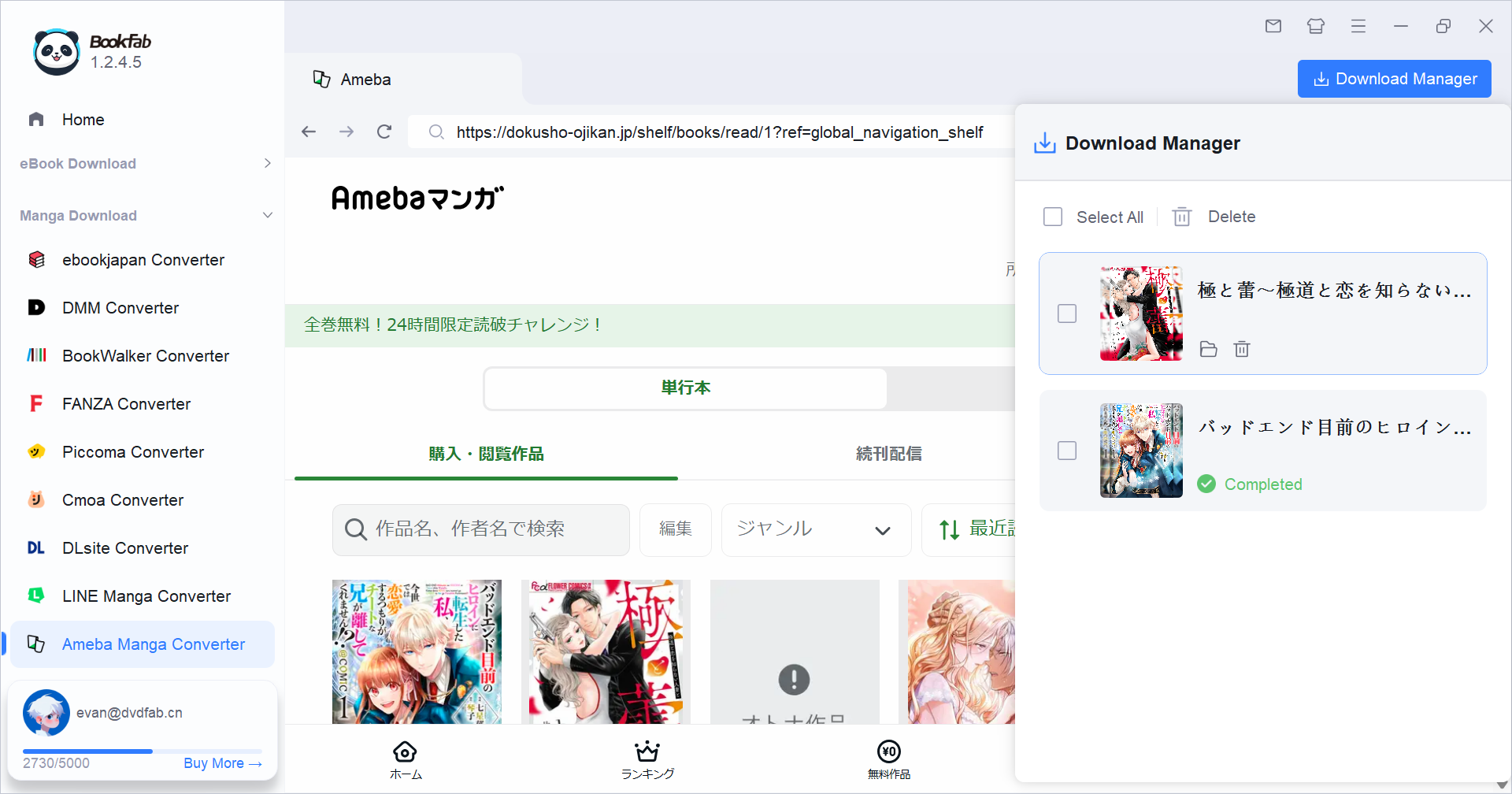Open the mail message icon
Viewport: 1512px width, 794px height.
[x=1273, y=26]
